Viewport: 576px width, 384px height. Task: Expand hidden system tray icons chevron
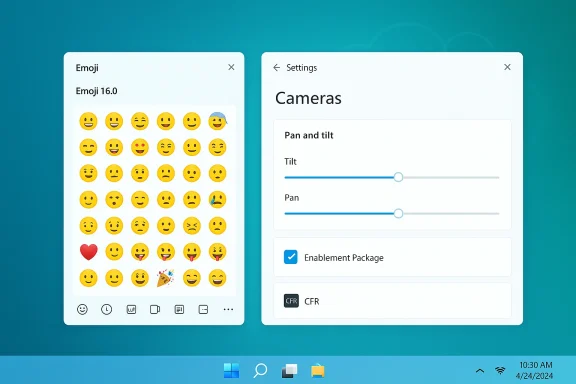[480, 371]
